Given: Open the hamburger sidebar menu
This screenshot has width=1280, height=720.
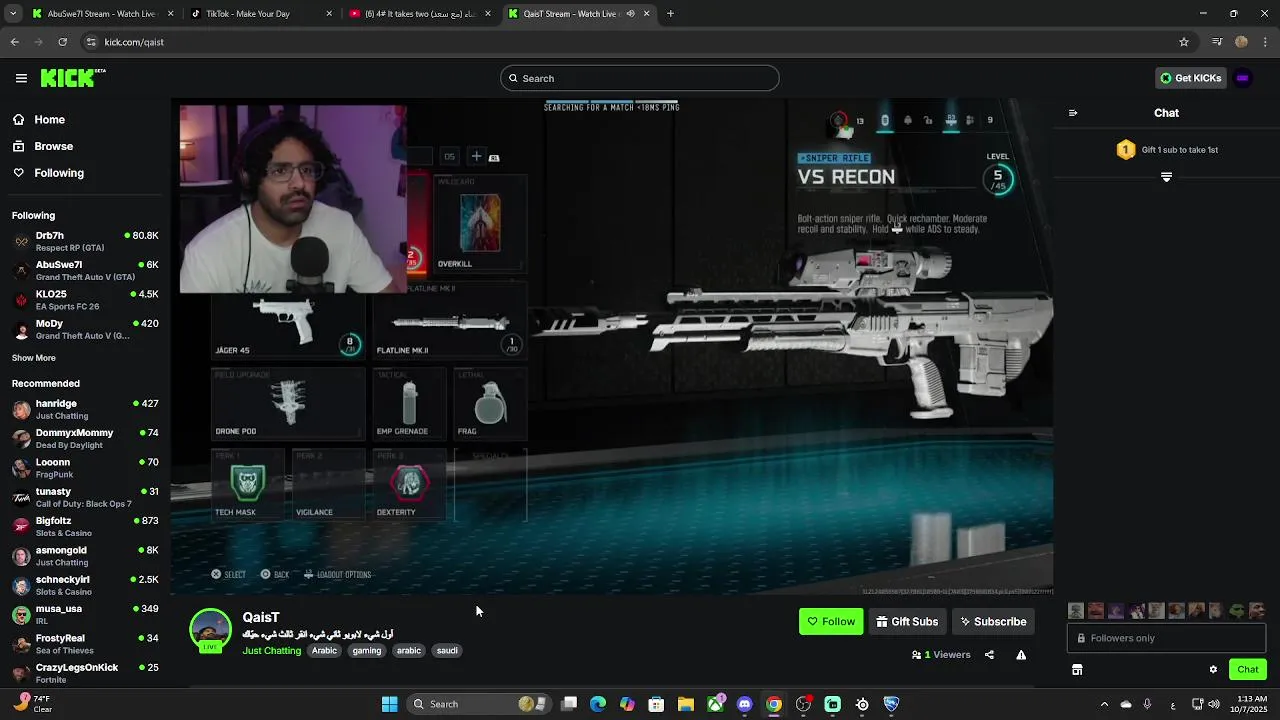Looking at the screenshot, I should coord(21,78).
